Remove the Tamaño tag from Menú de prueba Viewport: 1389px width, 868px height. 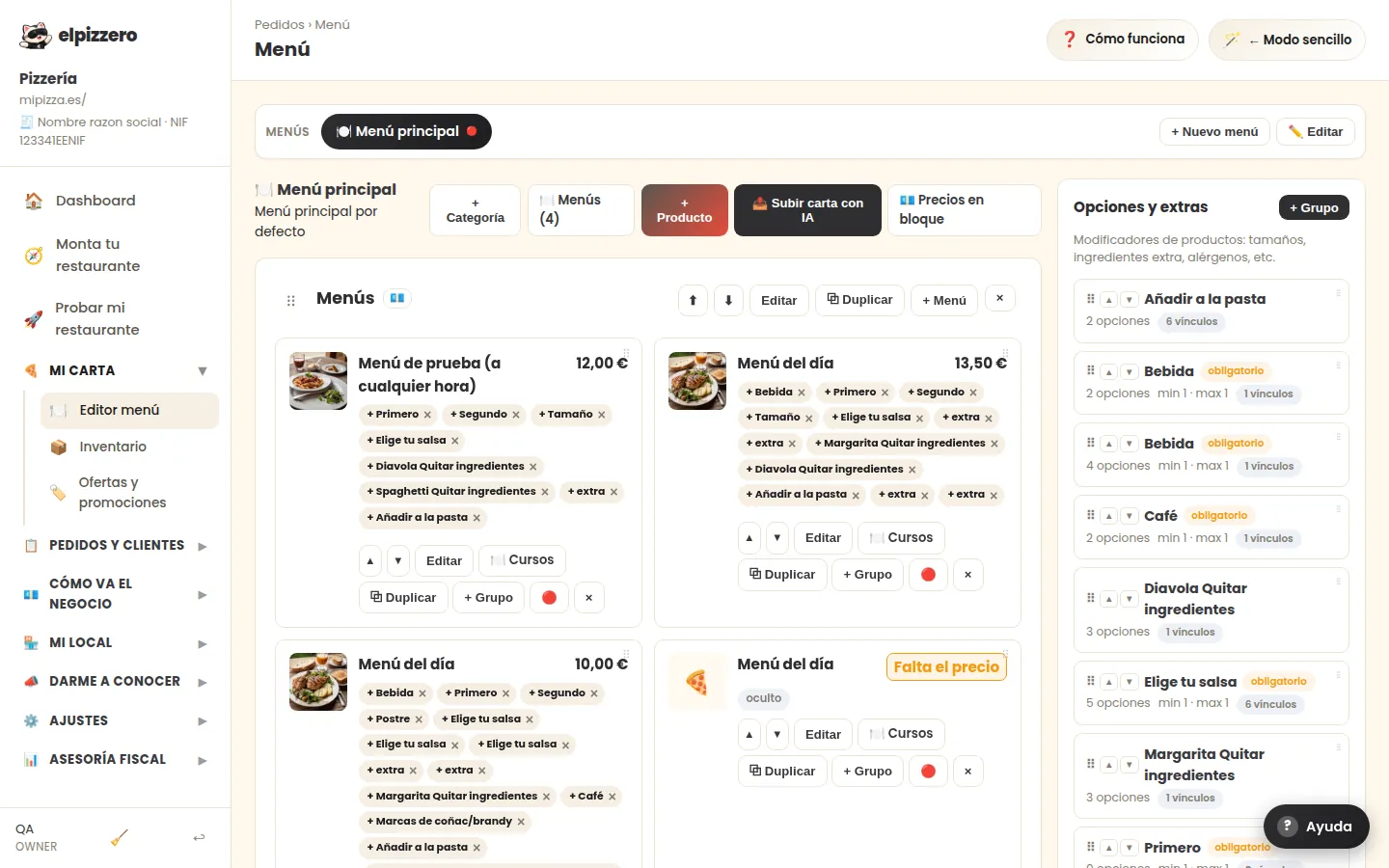(602, 415)
